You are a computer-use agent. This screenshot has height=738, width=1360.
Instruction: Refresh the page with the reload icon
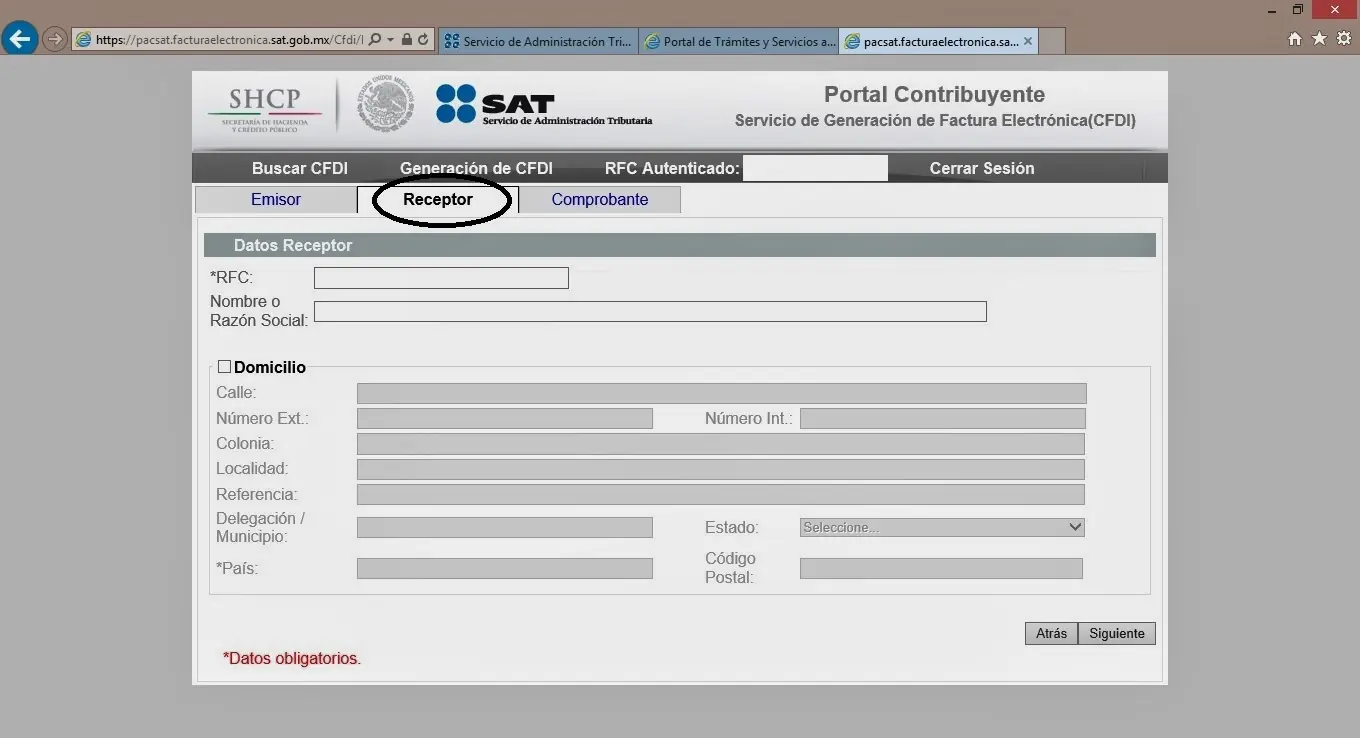(x=423, y=40)
